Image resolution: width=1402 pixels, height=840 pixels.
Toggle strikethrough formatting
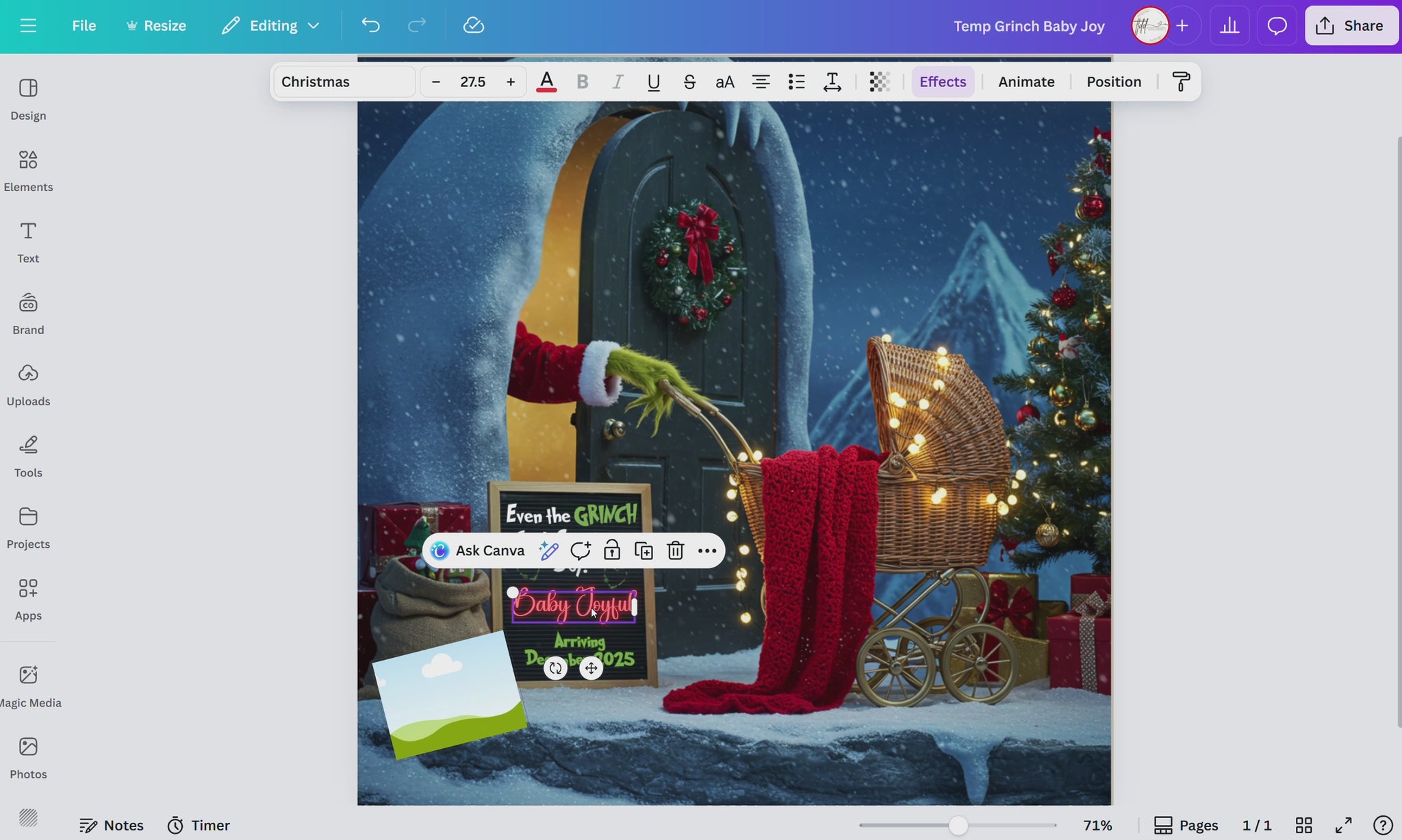[689, 81]
